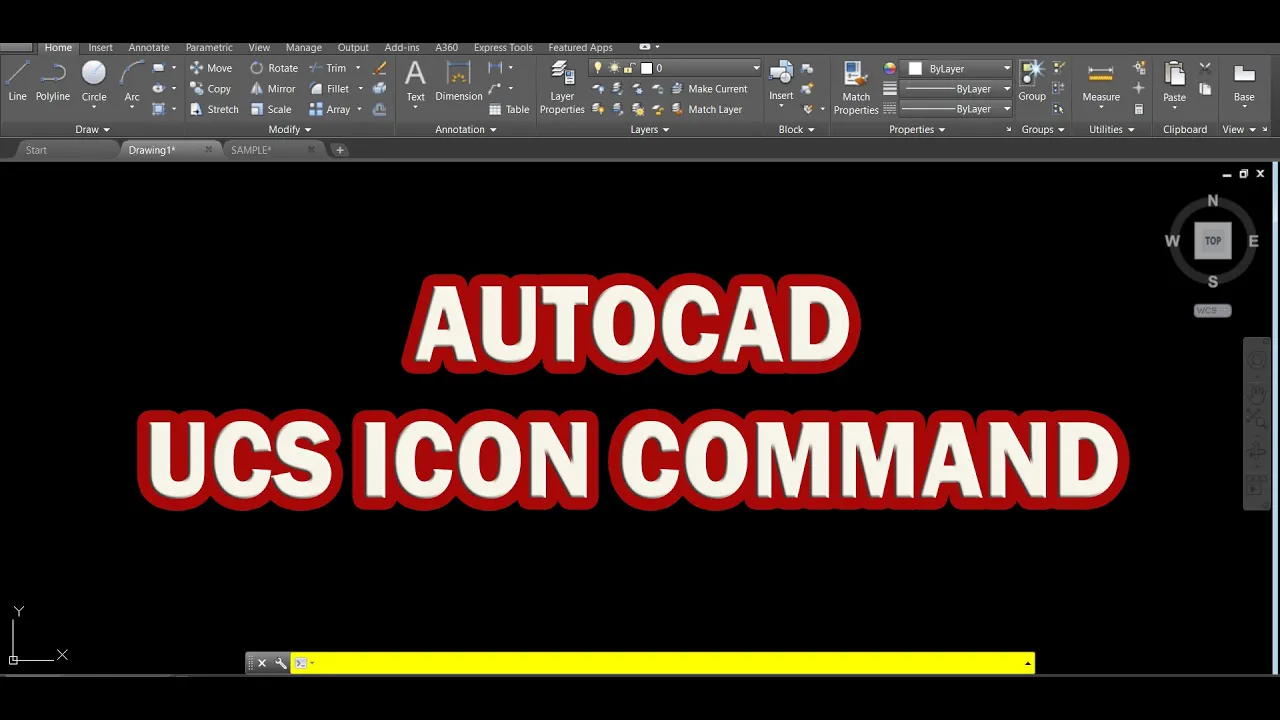Click the Group tool
The width and height of the screenshot is (1280, 720).
point(1032,81)
